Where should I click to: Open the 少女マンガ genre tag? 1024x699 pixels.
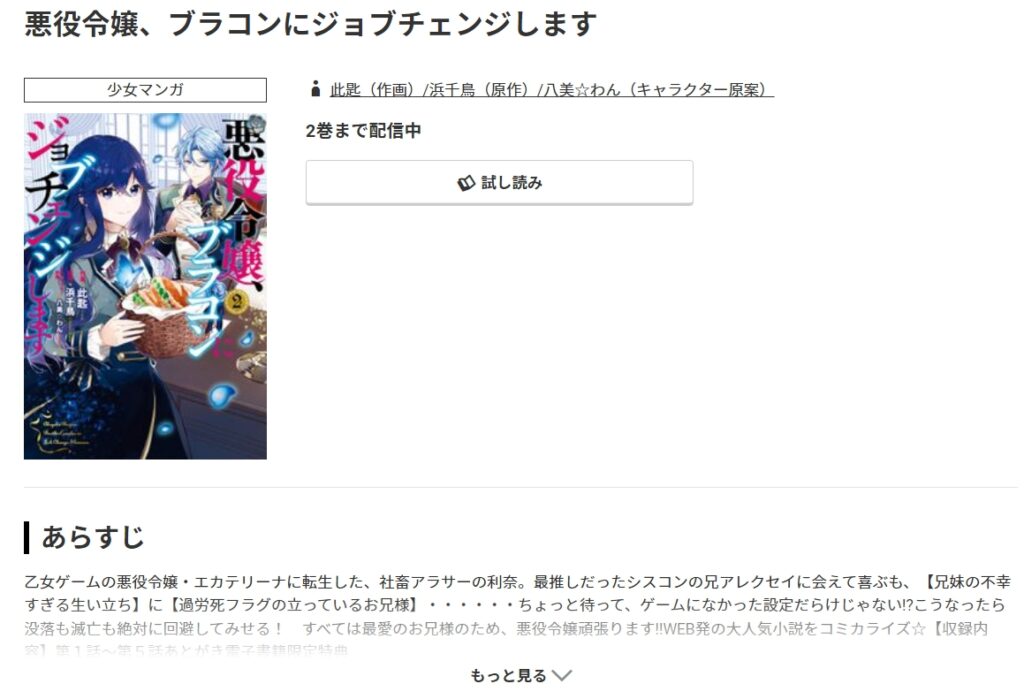[x=145, y=90]
